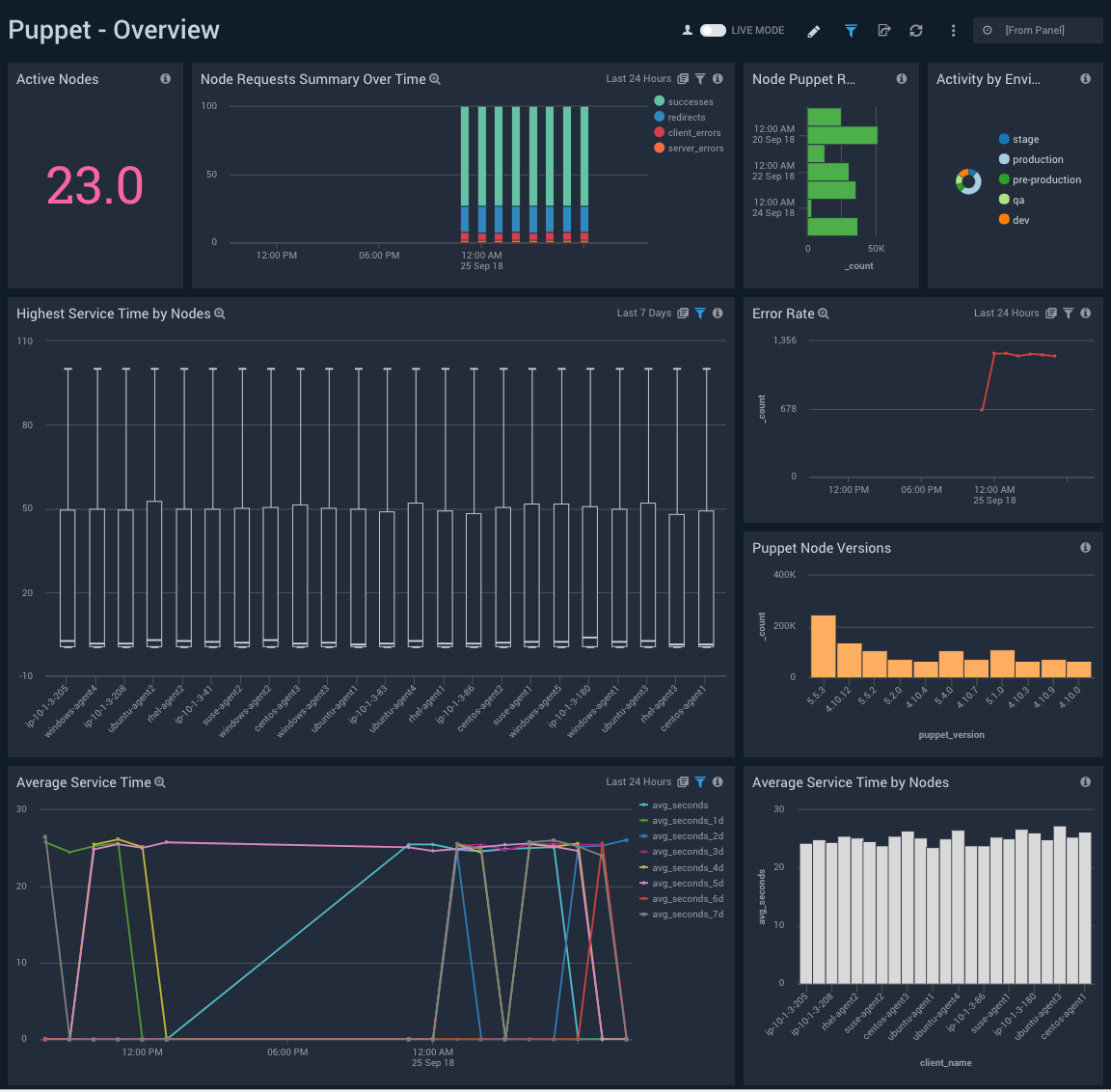Toggle the Live Mode switch
The height and width of the screenshot is (1092, 1111).
coord(713,31)
